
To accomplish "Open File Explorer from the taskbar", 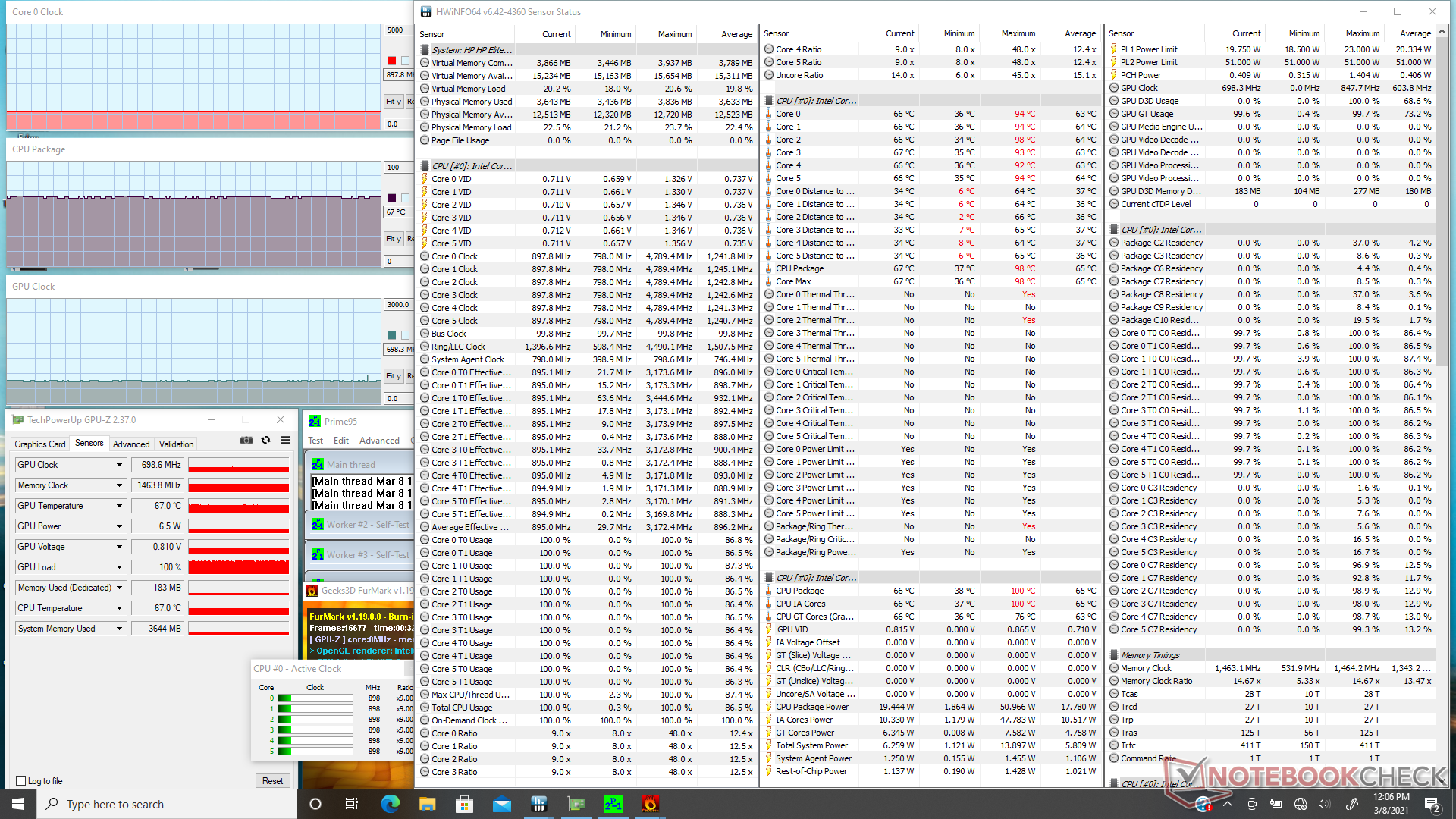I will tap(427, 804).
